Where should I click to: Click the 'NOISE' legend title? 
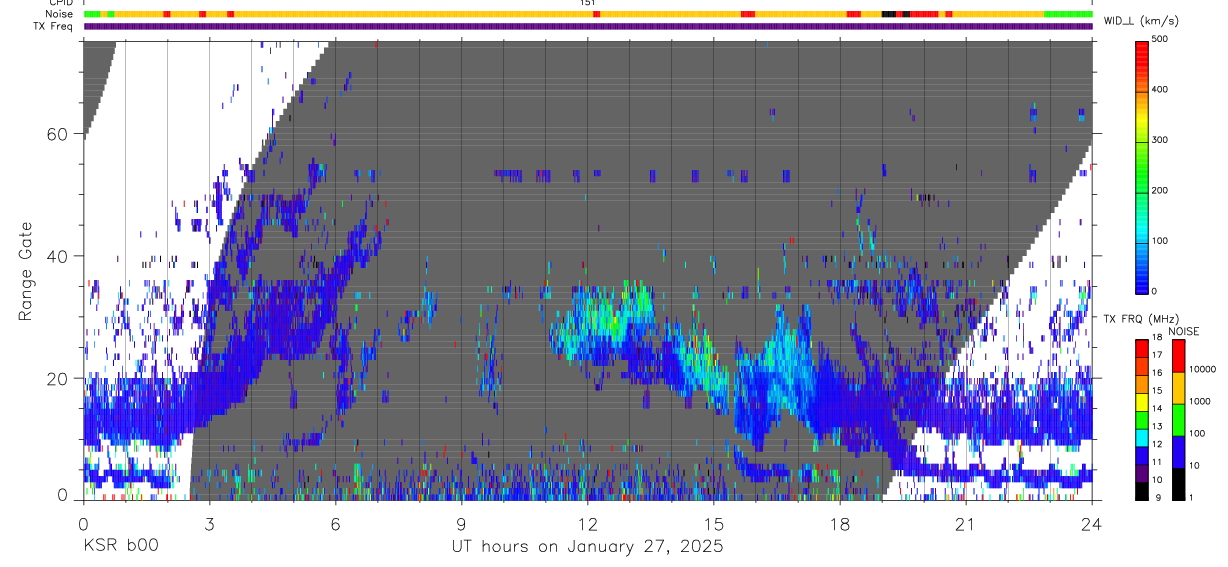point(1185,331)
